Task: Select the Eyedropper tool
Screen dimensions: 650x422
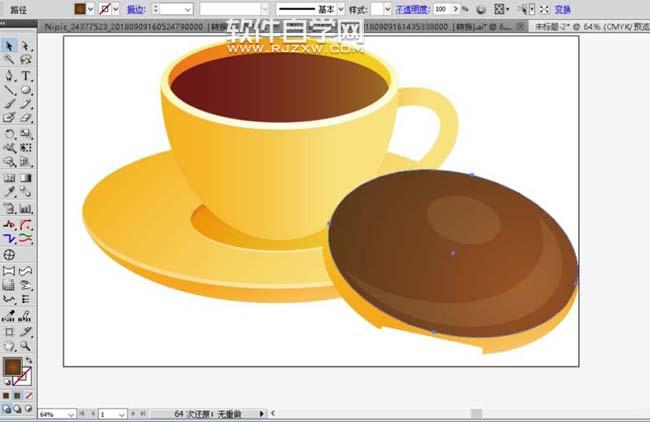Action: click(x=9, y=191)
